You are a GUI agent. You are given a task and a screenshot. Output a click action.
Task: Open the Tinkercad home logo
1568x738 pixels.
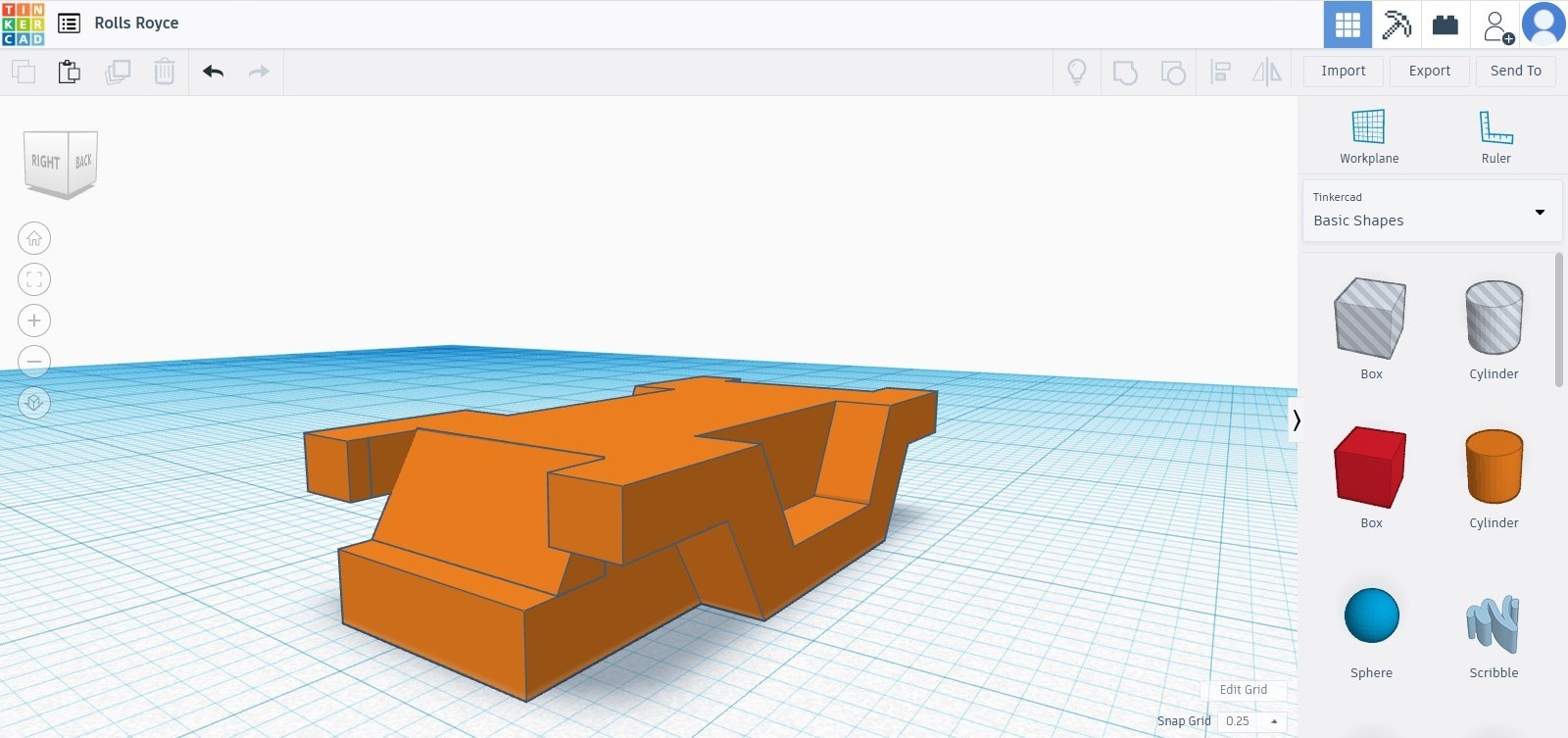pos(24,24)
